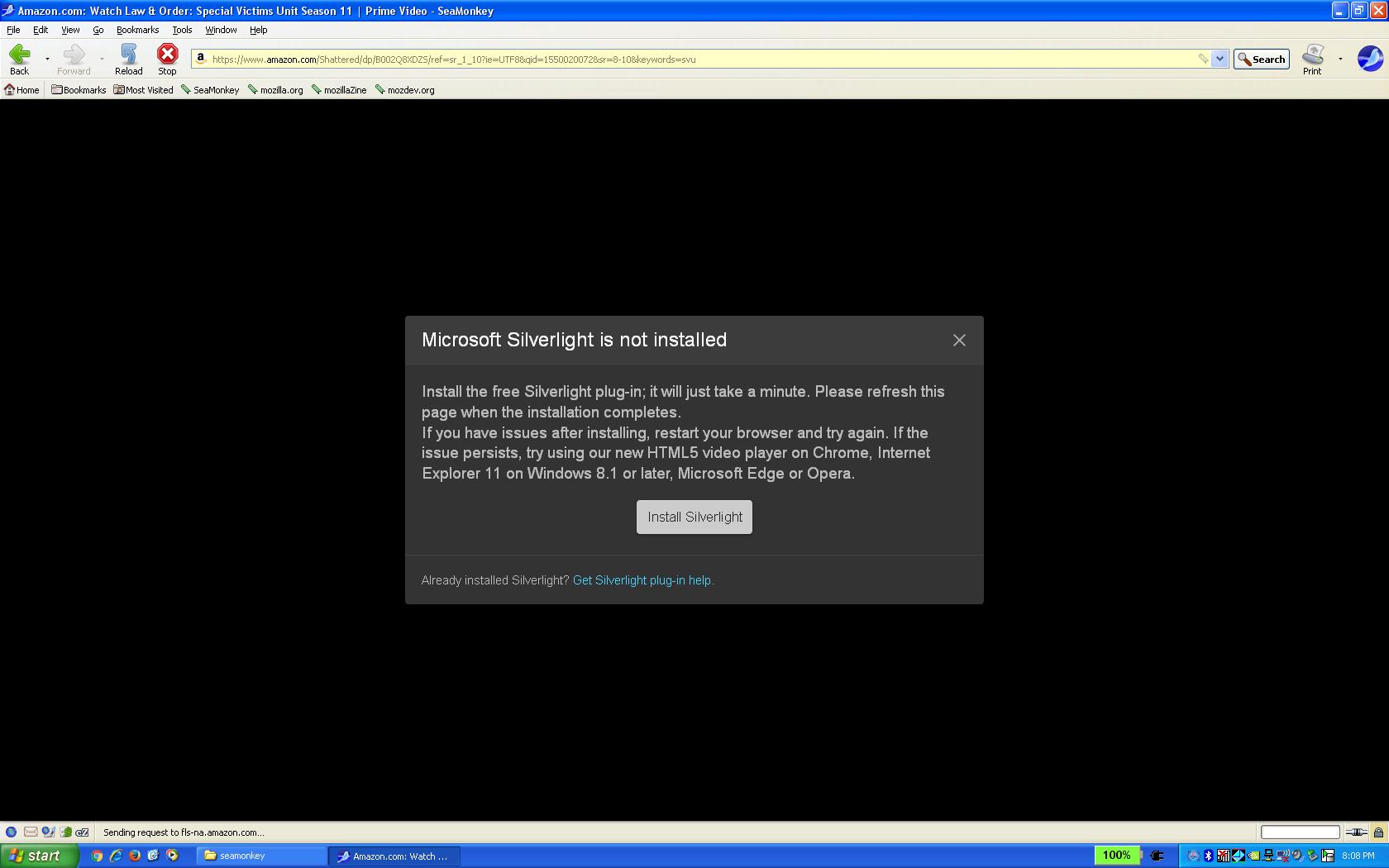Print the page using the Print icon
The height and width of the screenshot is (868, 1389).
pyautogui.click(x=1312, y=55)
